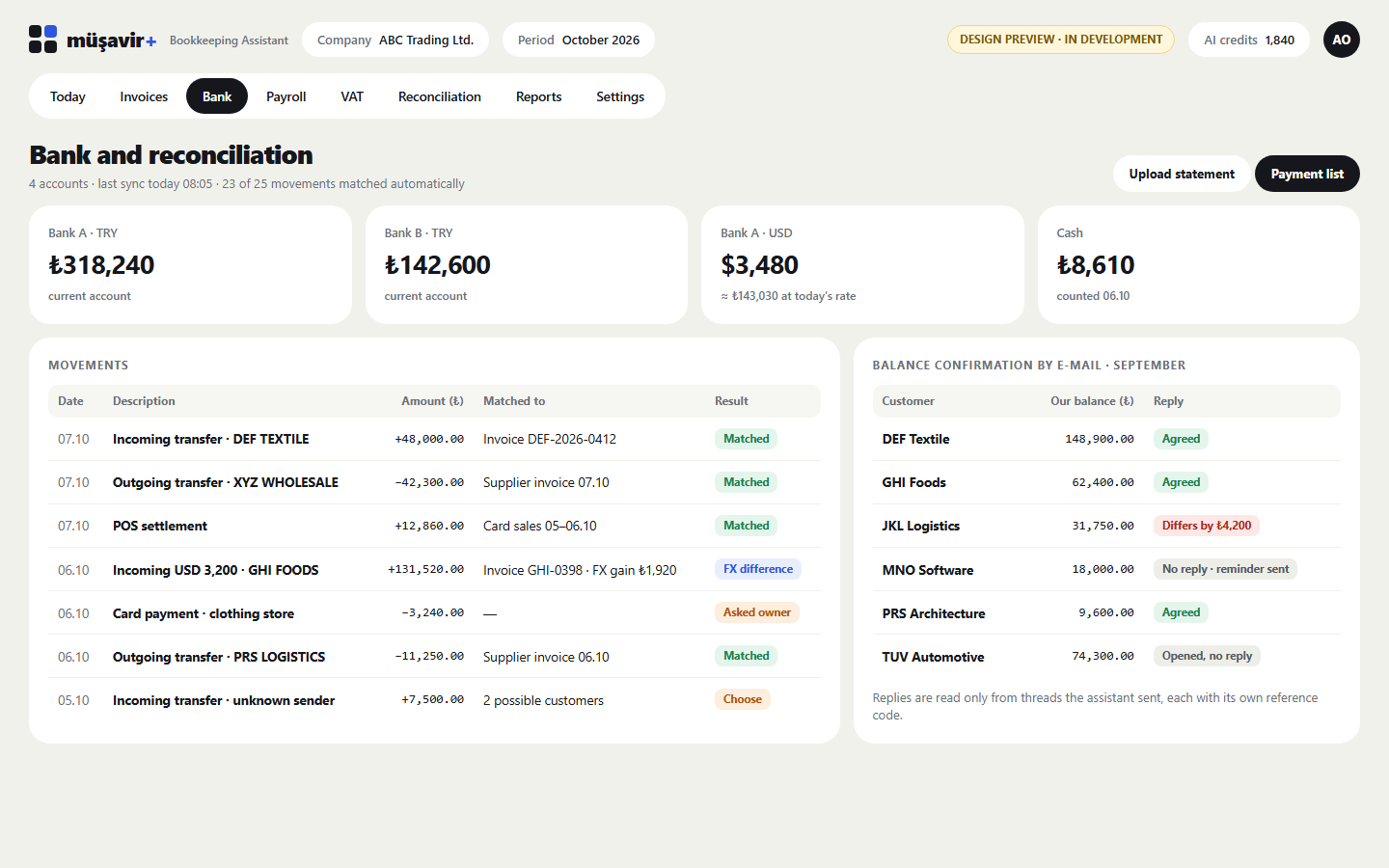Switch to the VAT tab

coord(352,96)
